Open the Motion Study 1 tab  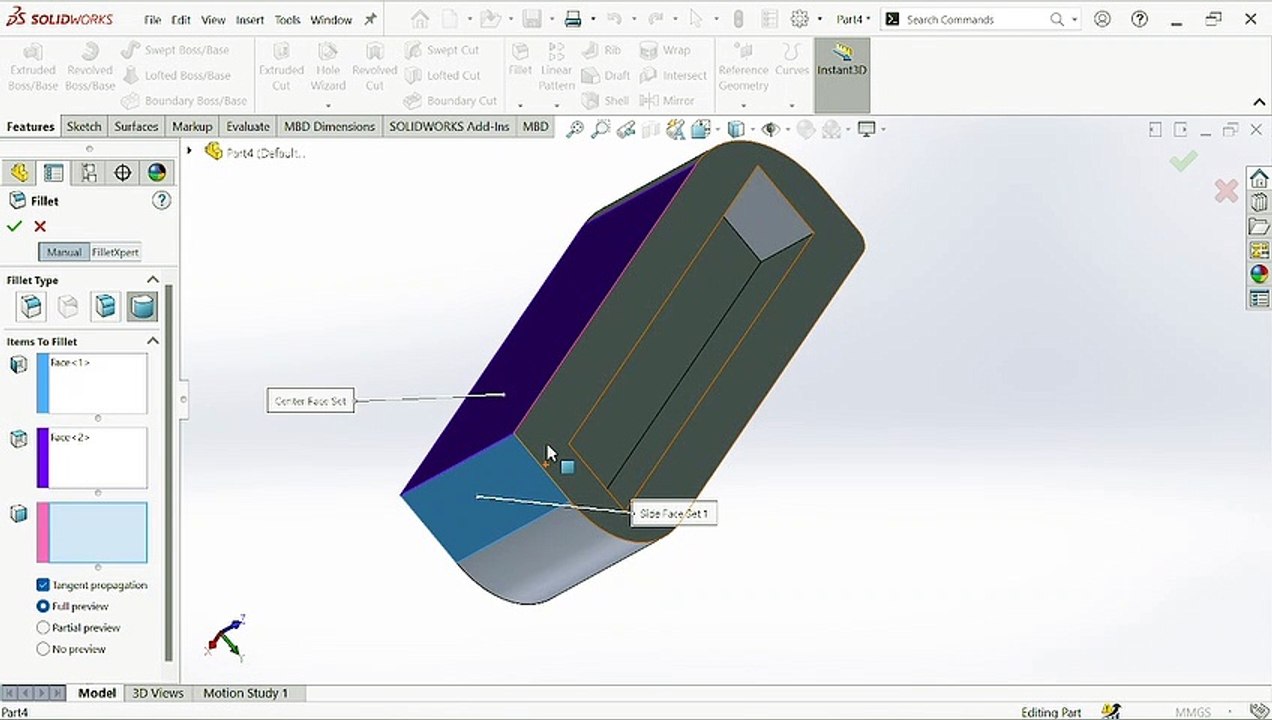245,693
